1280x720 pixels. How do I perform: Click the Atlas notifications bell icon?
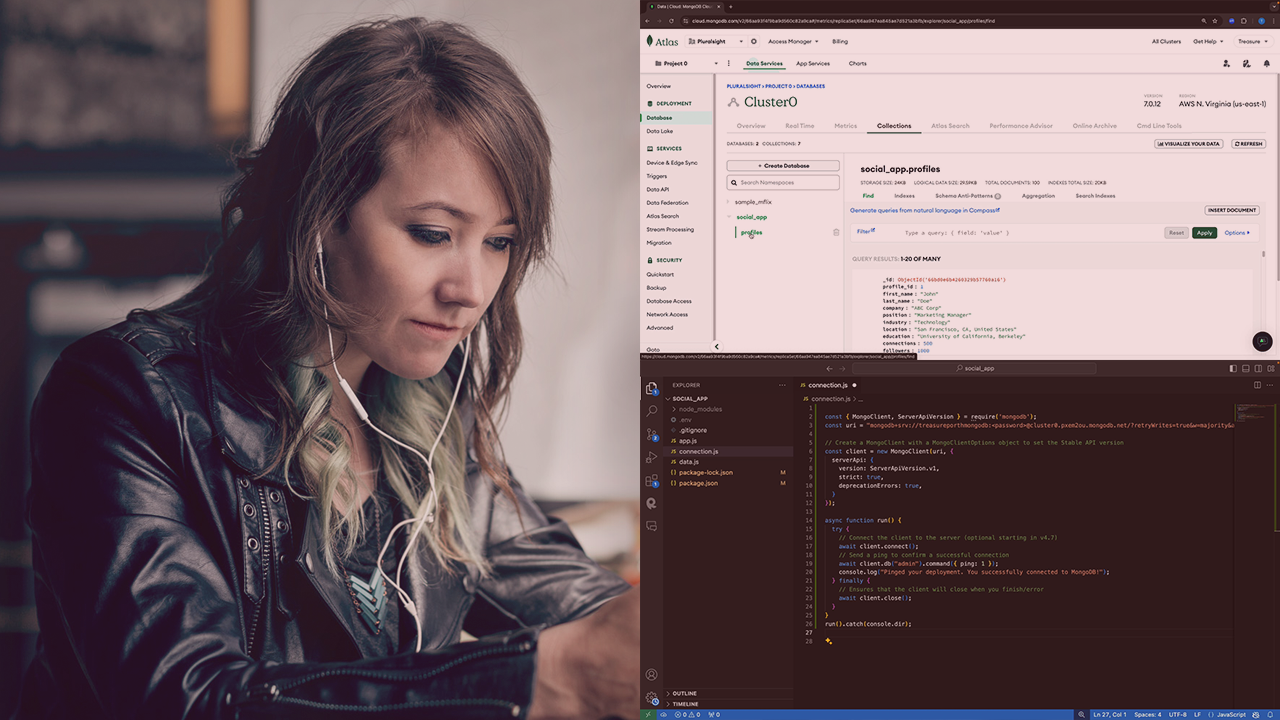point(1267,63)
